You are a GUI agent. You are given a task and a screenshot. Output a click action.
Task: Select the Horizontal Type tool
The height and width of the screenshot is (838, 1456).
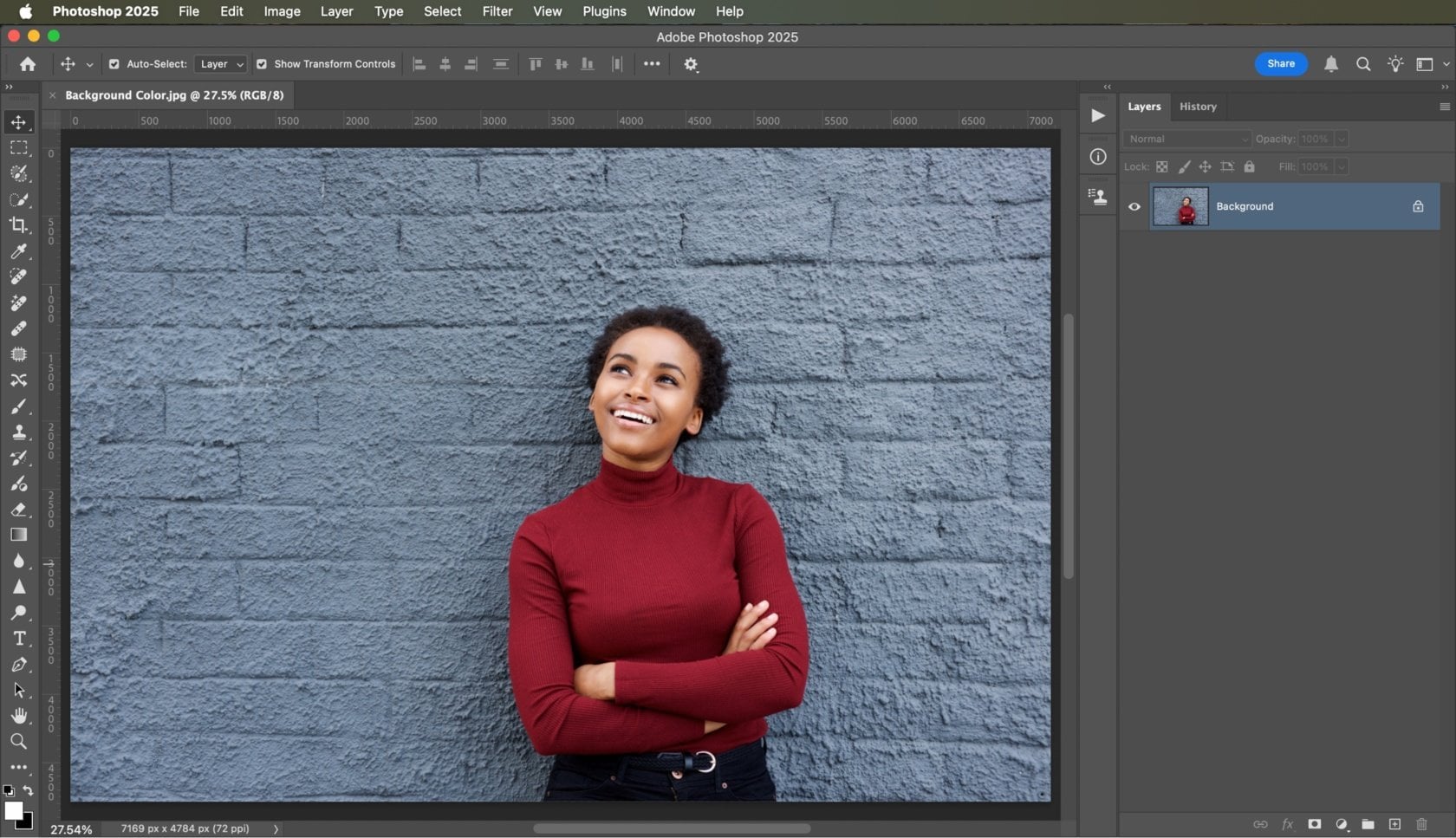coord(19,639)
